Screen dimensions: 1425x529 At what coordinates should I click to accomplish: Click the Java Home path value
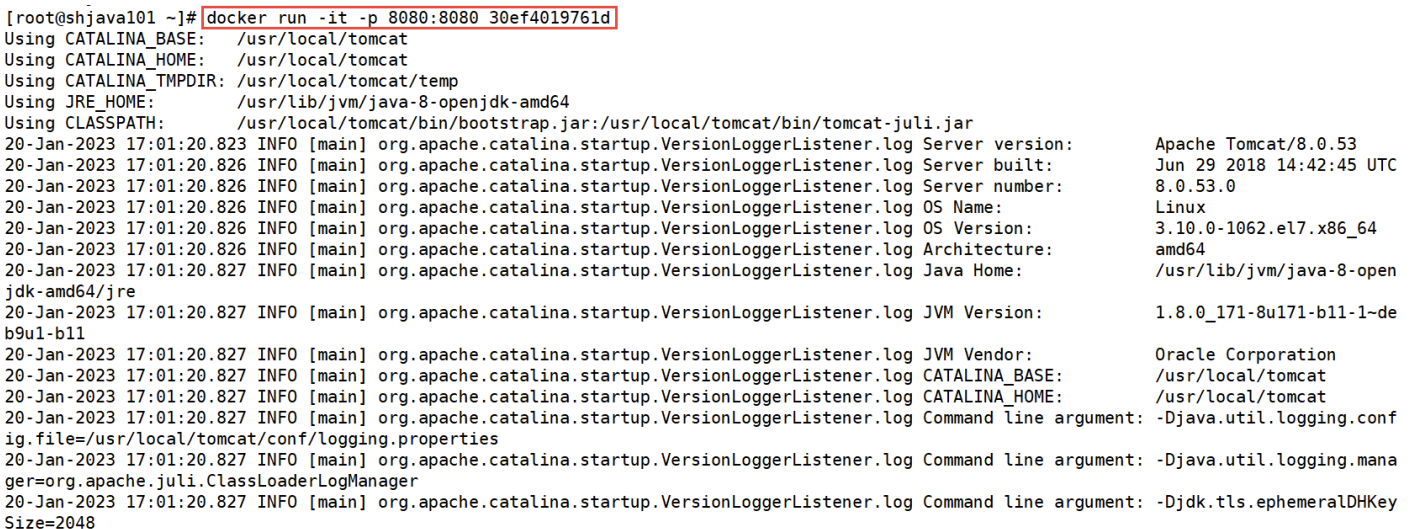(x=1275, y=270)
